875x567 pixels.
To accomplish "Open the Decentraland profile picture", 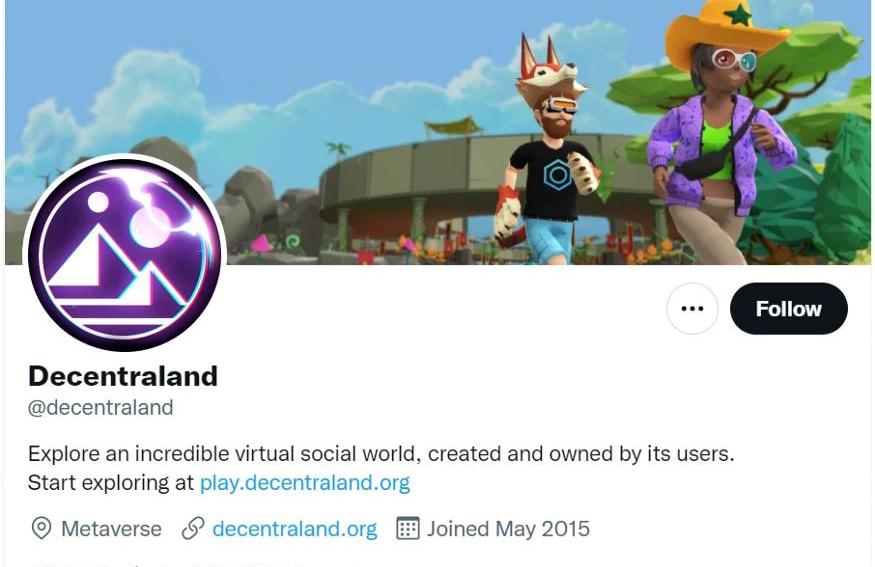I will click(124, 255).
